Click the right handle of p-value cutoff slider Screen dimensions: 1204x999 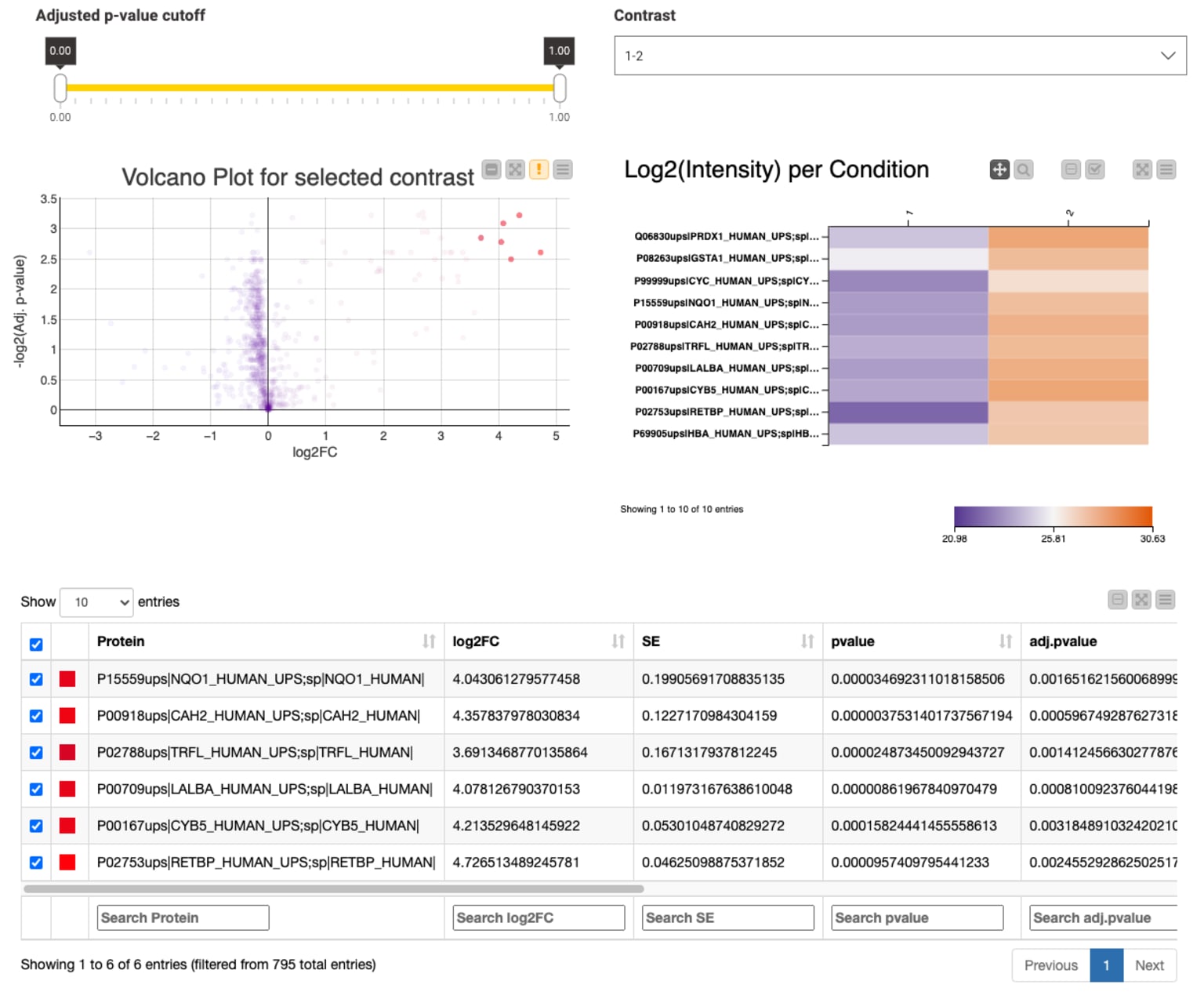[x=560, y=88]
